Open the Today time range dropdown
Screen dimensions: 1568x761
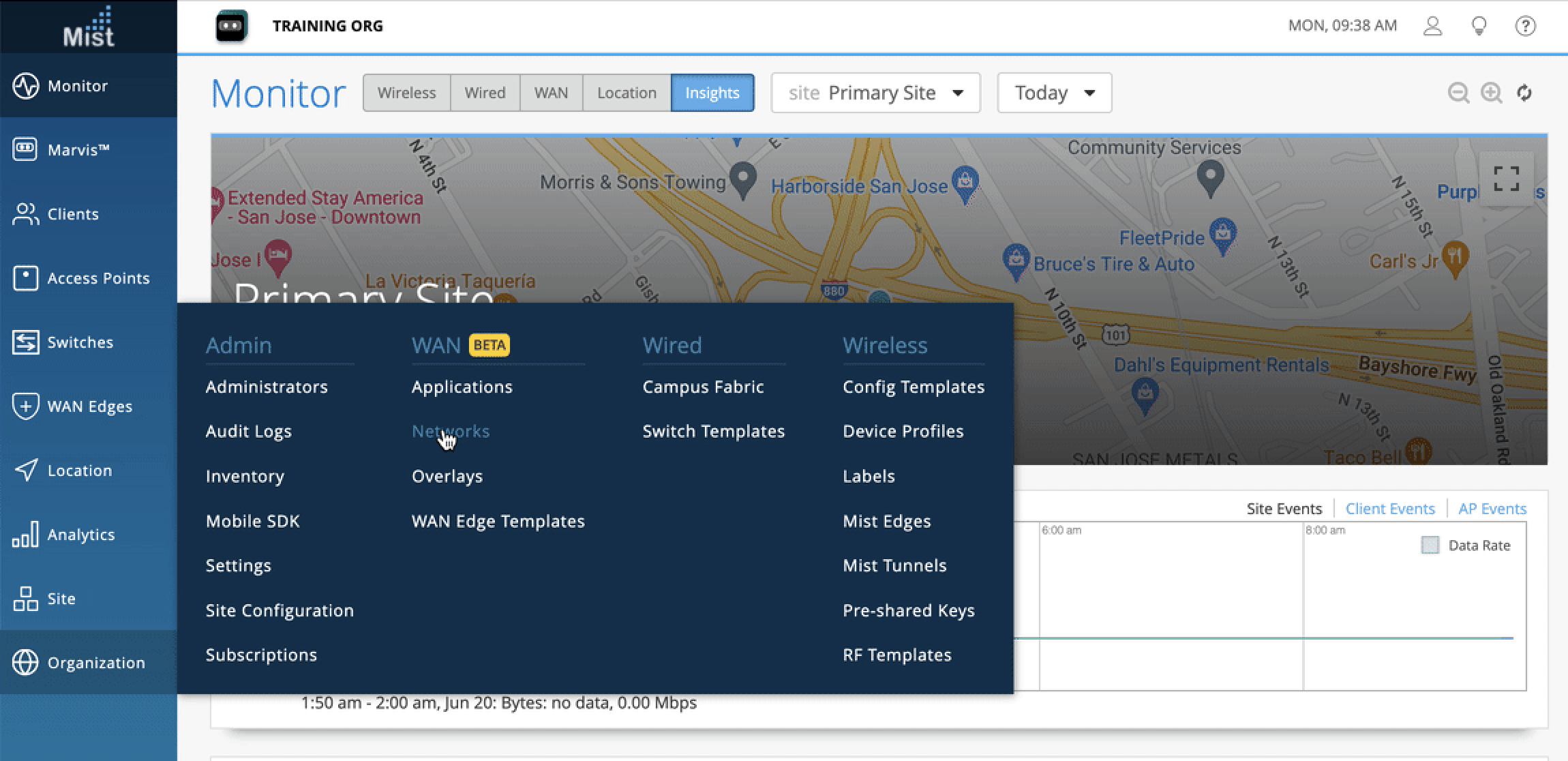[1054, 93]
